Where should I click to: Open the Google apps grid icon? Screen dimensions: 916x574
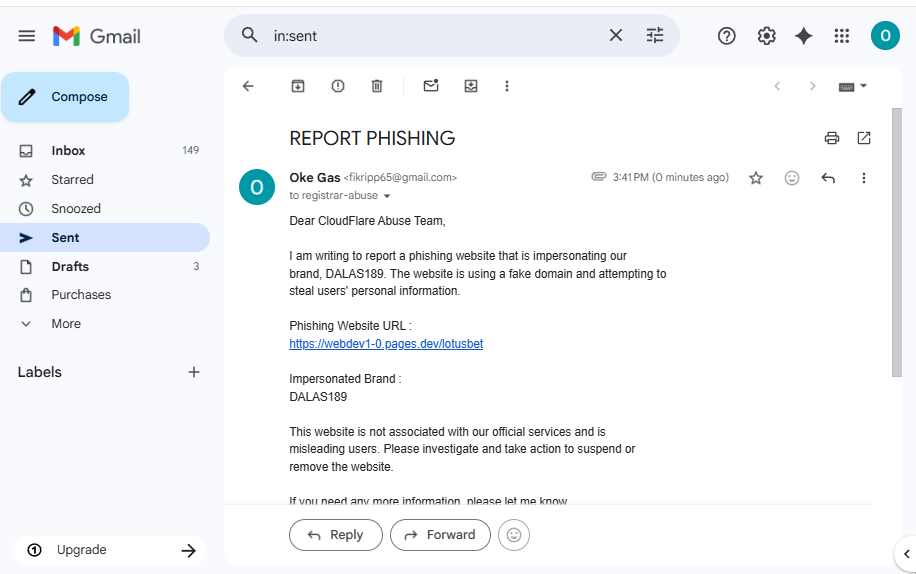click(x=842, y=36)
